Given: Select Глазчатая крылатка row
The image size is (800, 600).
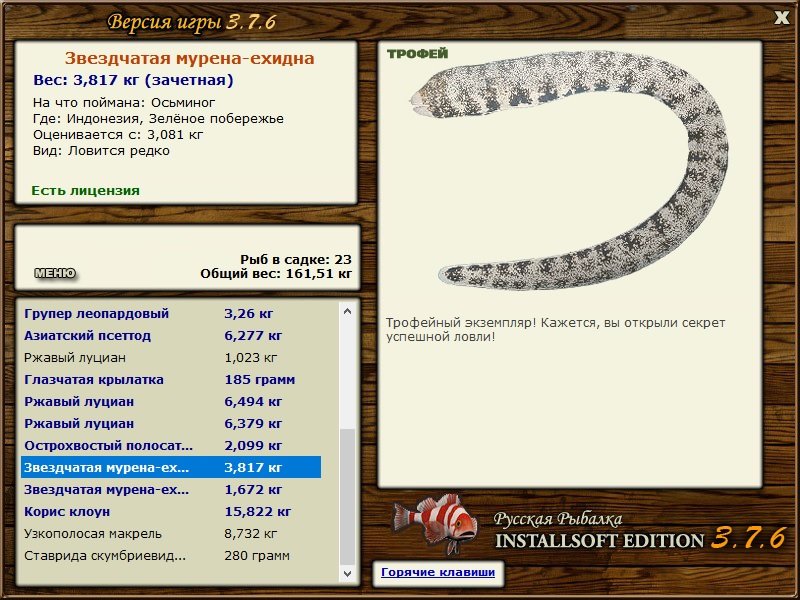Looking at the screenshot, I should [x=171, y=380].
